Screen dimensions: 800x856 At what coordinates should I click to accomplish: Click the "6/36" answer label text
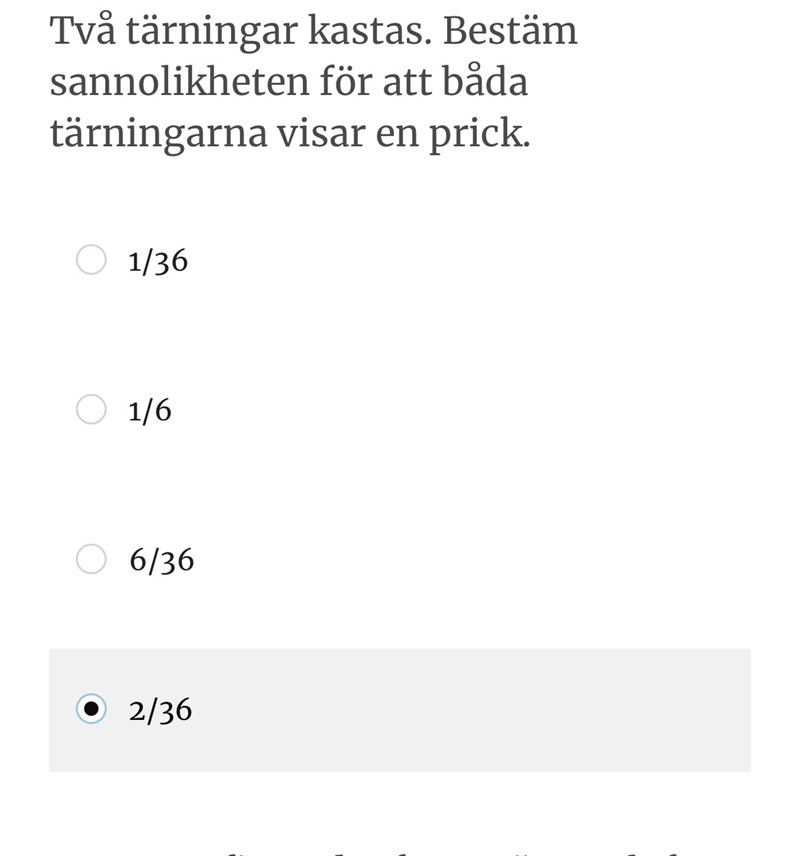pyautogui.click(x=161, y=561)
